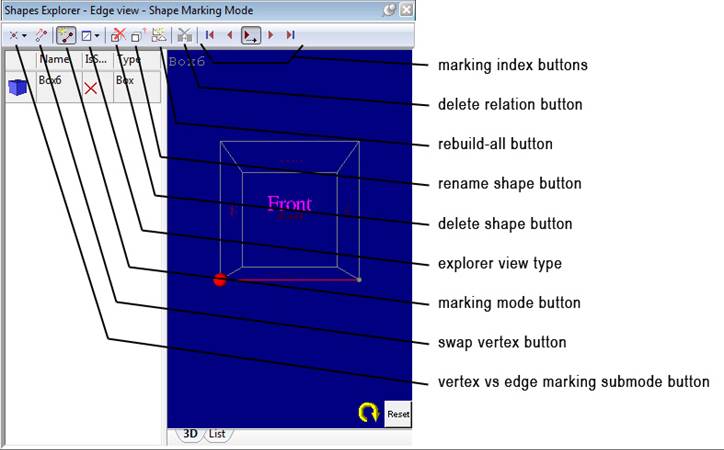Toggle the marking mode button
This screenshot has height=450, width=724.
(65, 35)
